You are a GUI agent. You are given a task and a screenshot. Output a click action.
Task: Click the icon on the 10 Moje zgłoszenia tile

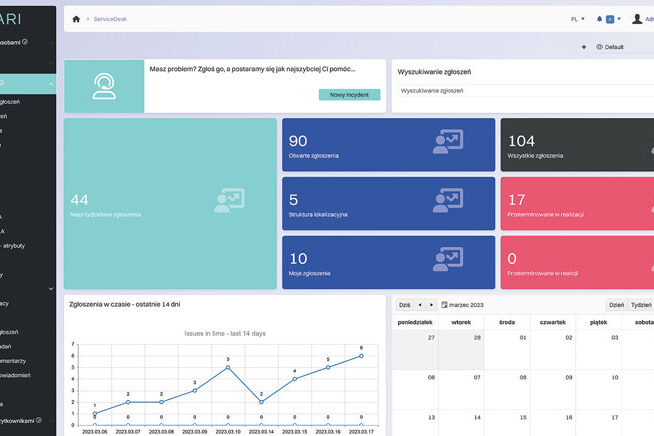coord(447,259)
